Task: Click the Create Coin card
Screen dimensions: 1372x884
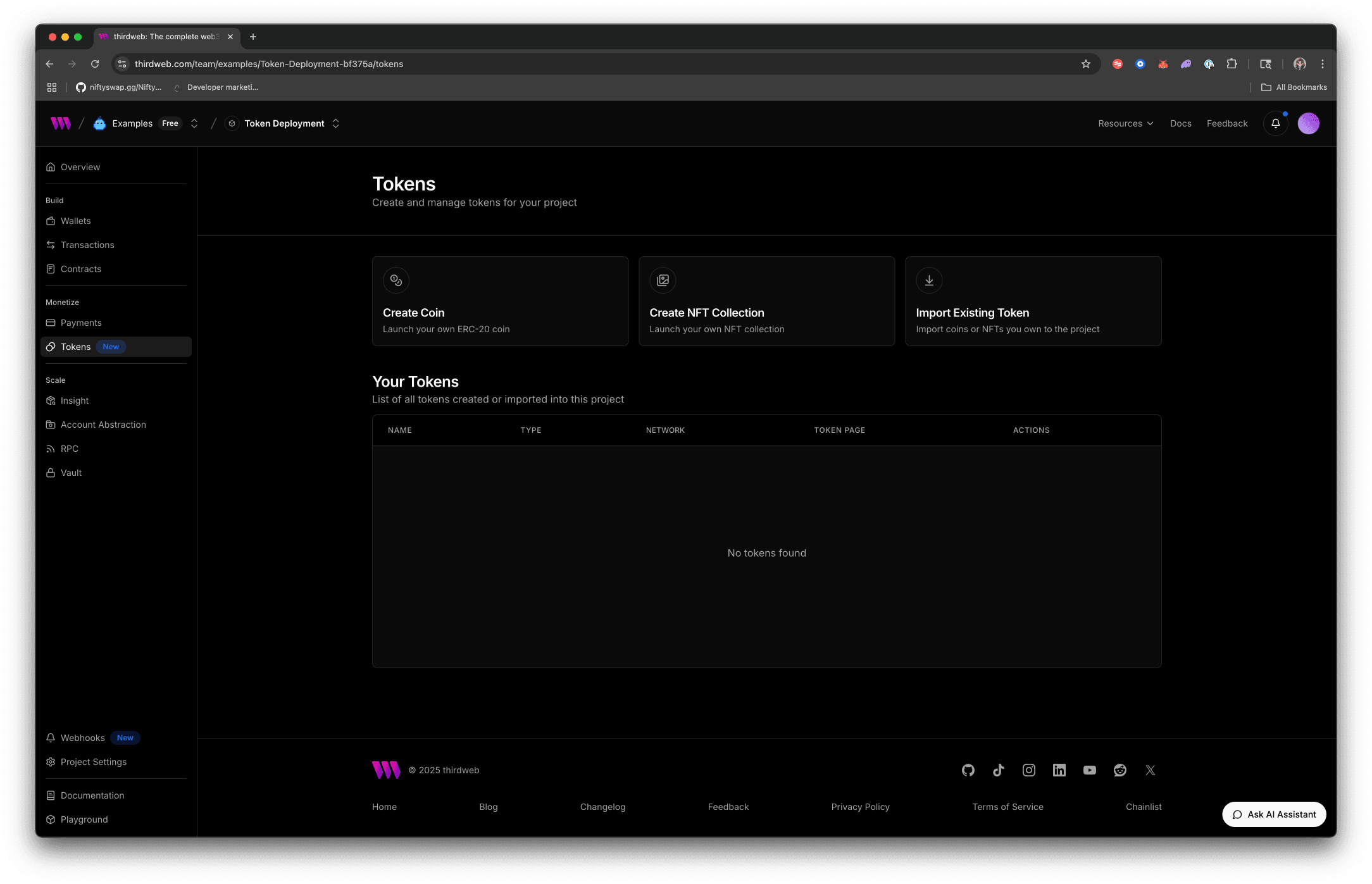Action: [x=500, y=301]
